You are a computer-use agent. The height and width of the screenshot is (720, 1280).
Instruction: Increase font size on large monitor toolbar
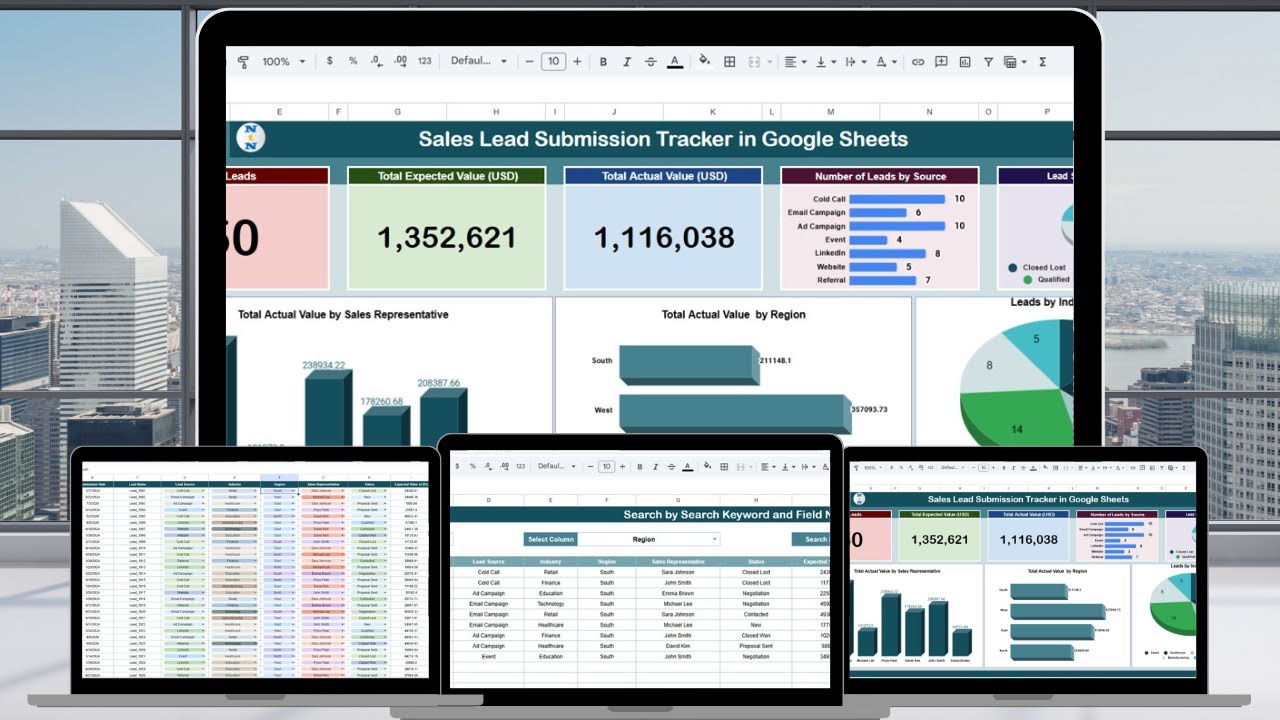coord(577,62)
